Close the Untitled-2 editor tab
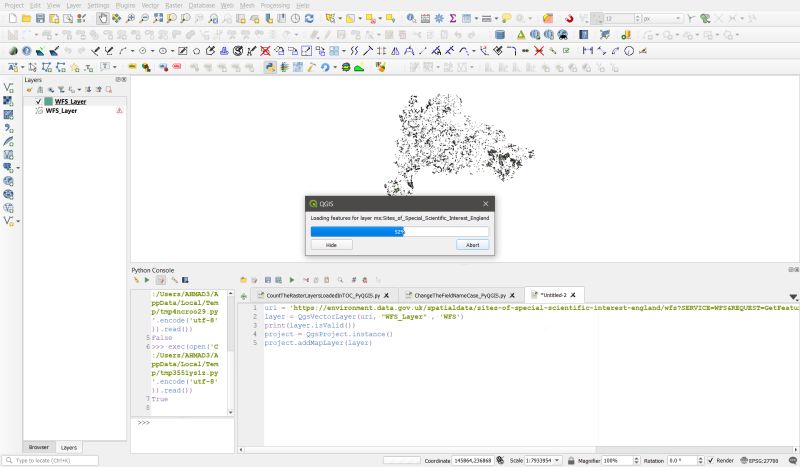 (573, 295)
